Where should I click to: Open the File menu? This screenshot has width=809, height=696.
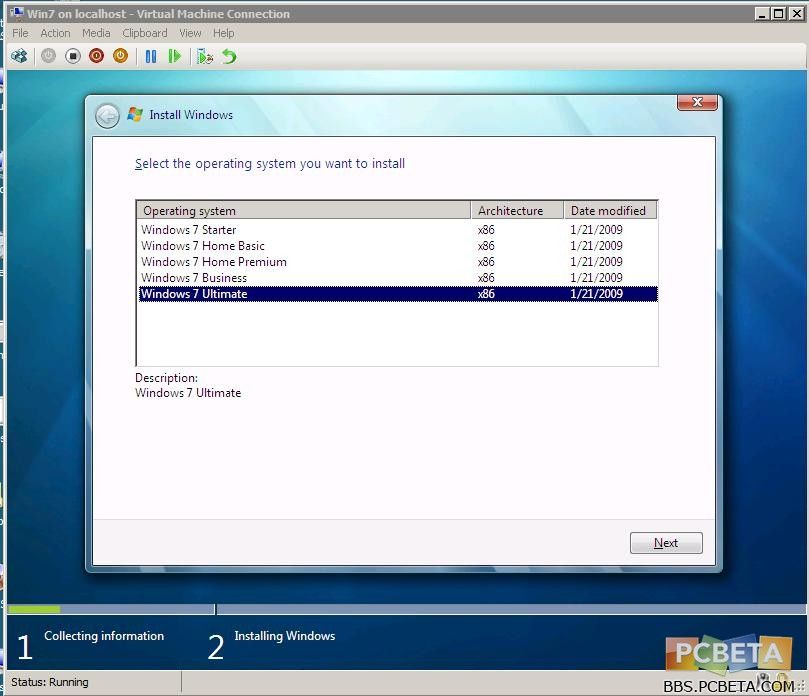click(20, 33)
